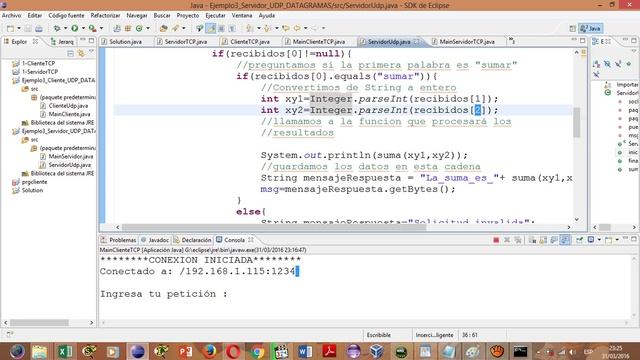Open dropdown arrow next to Run button
This screenshot has width=640, height=360.
[x=83, y=28]
